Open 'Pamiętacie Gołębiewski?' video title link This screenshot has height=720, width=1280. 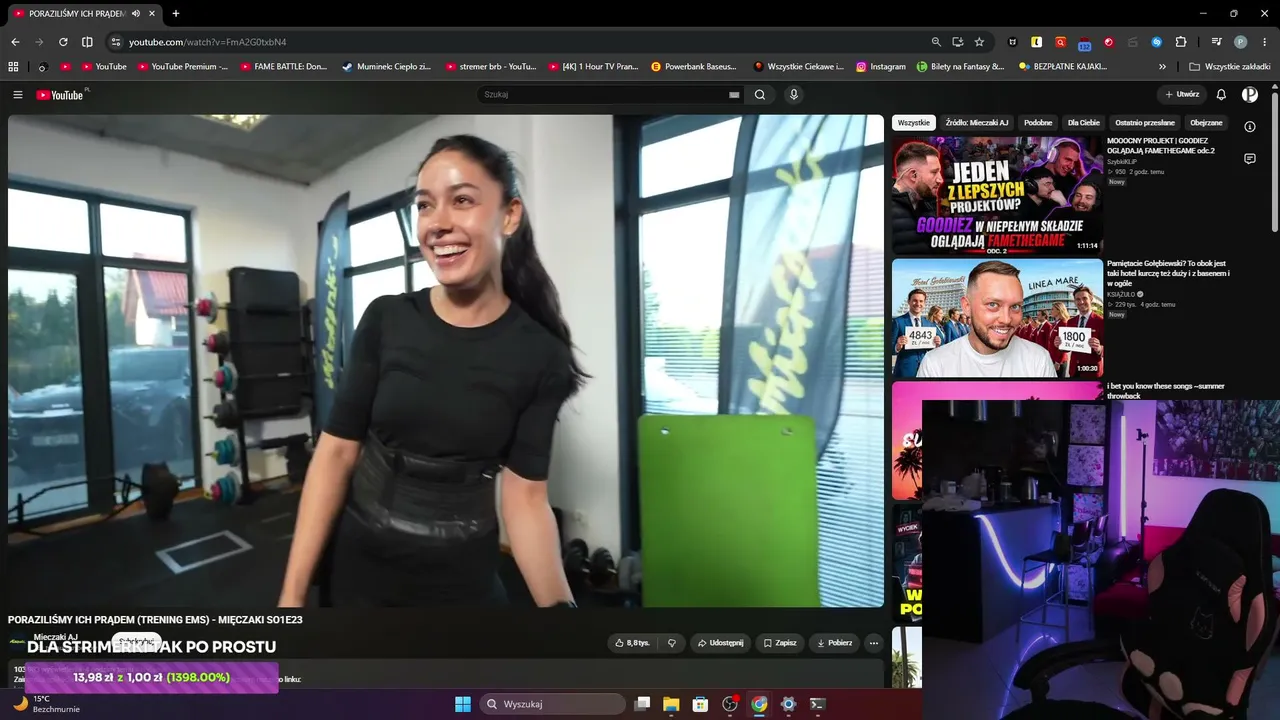click(1168, 273)
